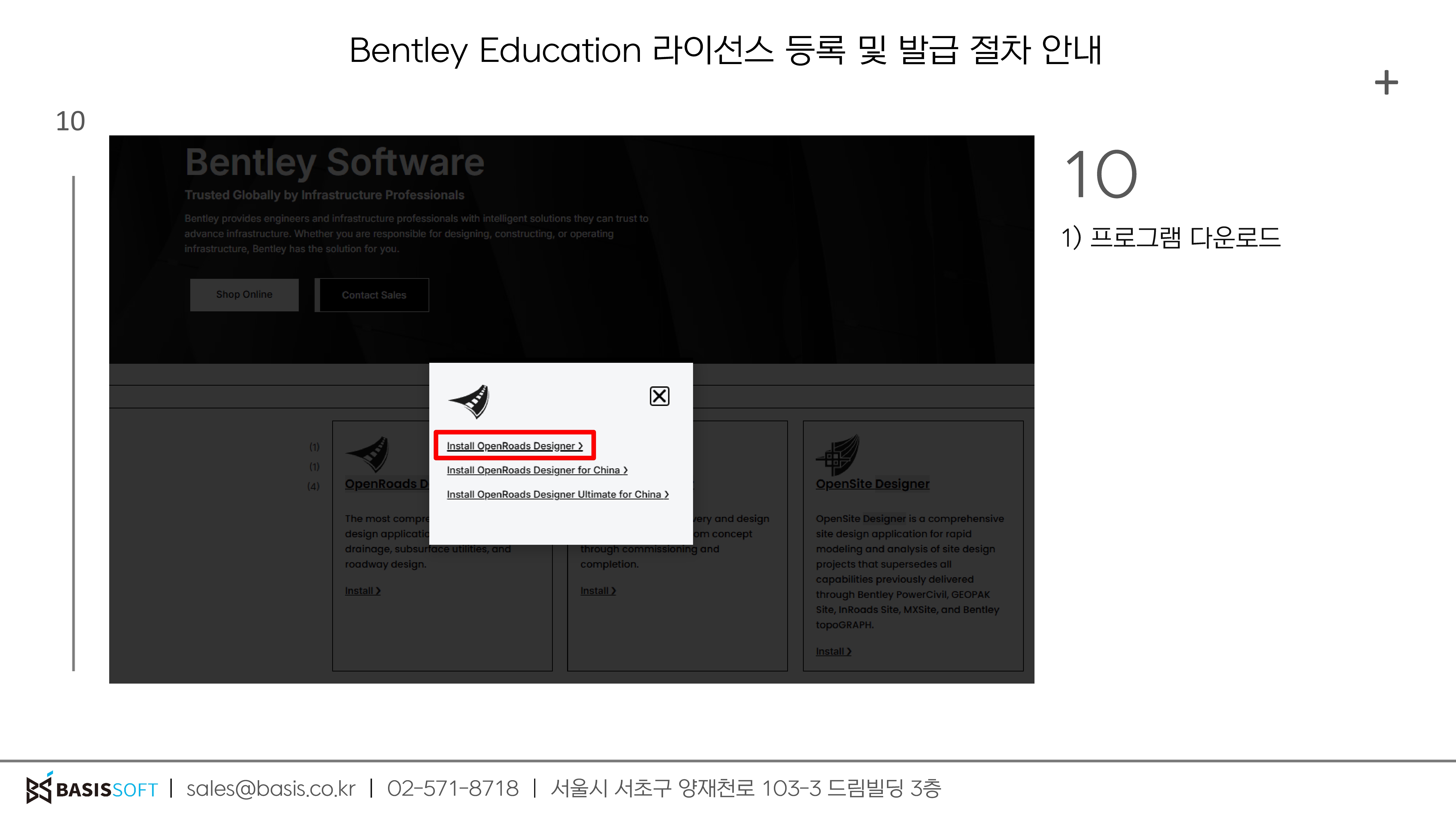The image size is (1456, 819).
Task: Click 'Trusted Globally by Infrastructure Professionals' subtitle
Action: [324, 195]
